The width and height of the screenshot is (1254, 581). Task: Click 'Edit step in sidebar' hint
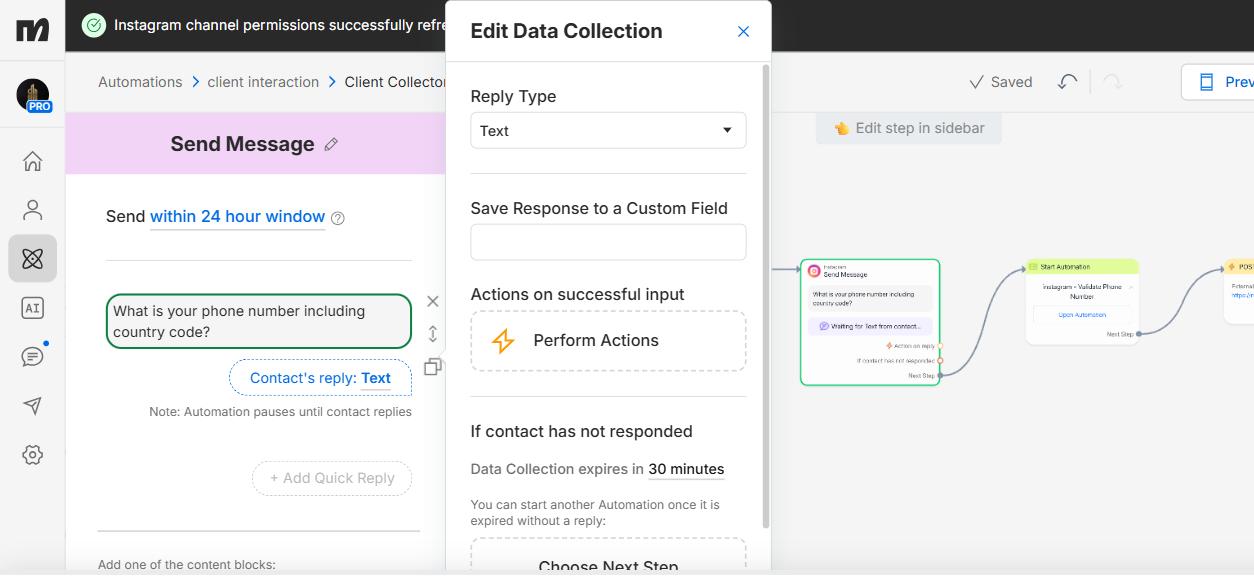[909, 128]
